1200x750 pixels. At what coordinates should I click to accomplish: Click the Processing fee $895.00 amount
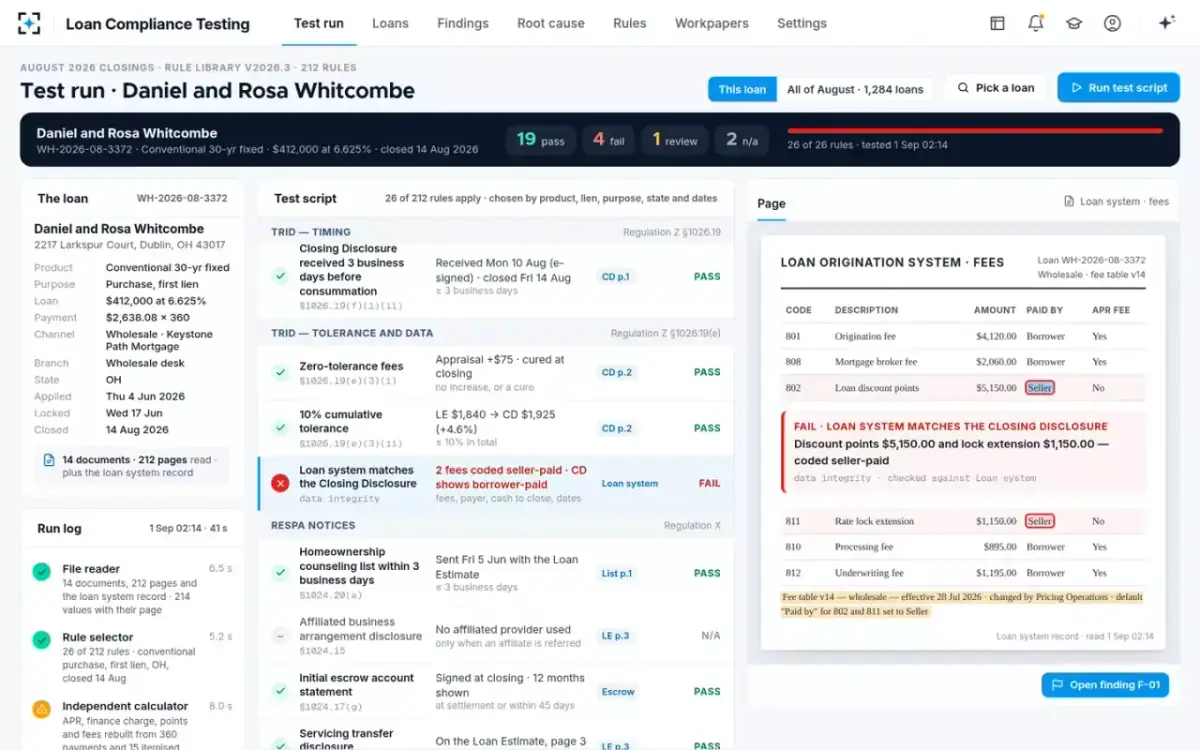coord(1000,547)
